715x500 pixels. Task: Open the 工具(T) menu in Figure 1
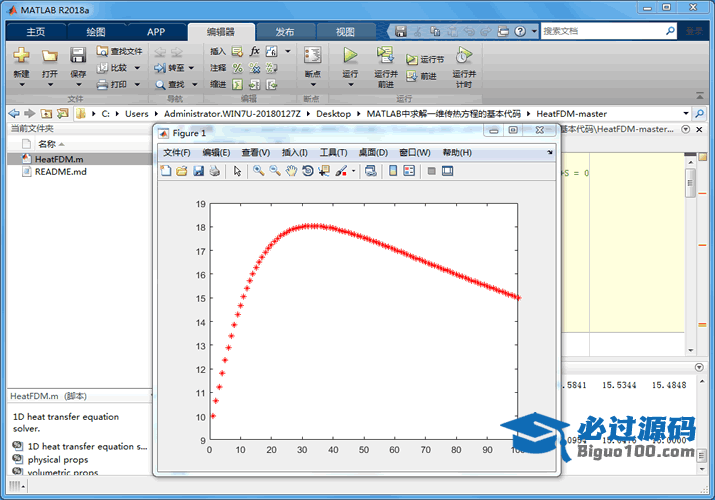(x=333, y=153)
